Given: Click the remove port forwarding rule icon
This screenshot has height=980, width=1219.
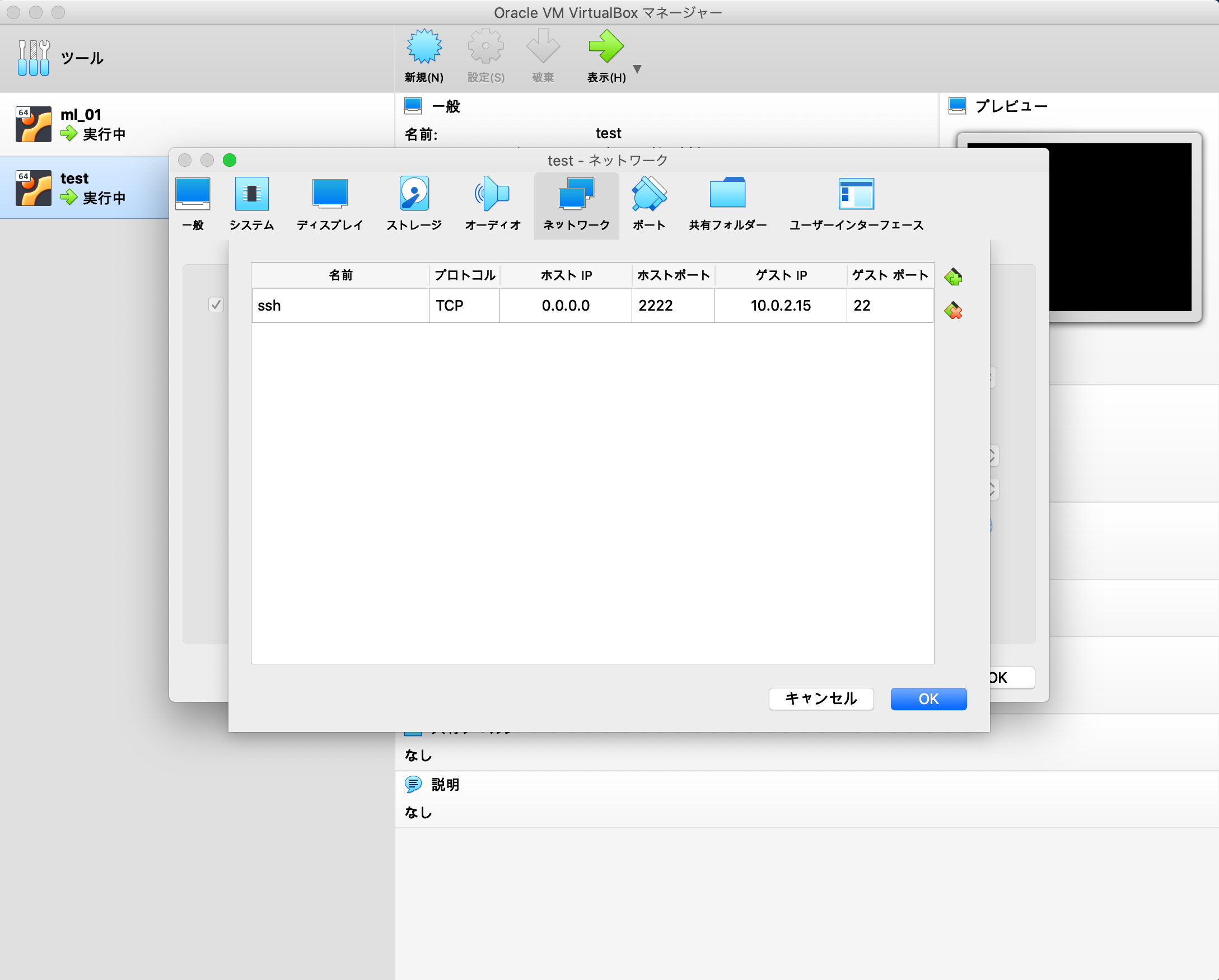Looking at the screenshot, I should pos(952,310).
